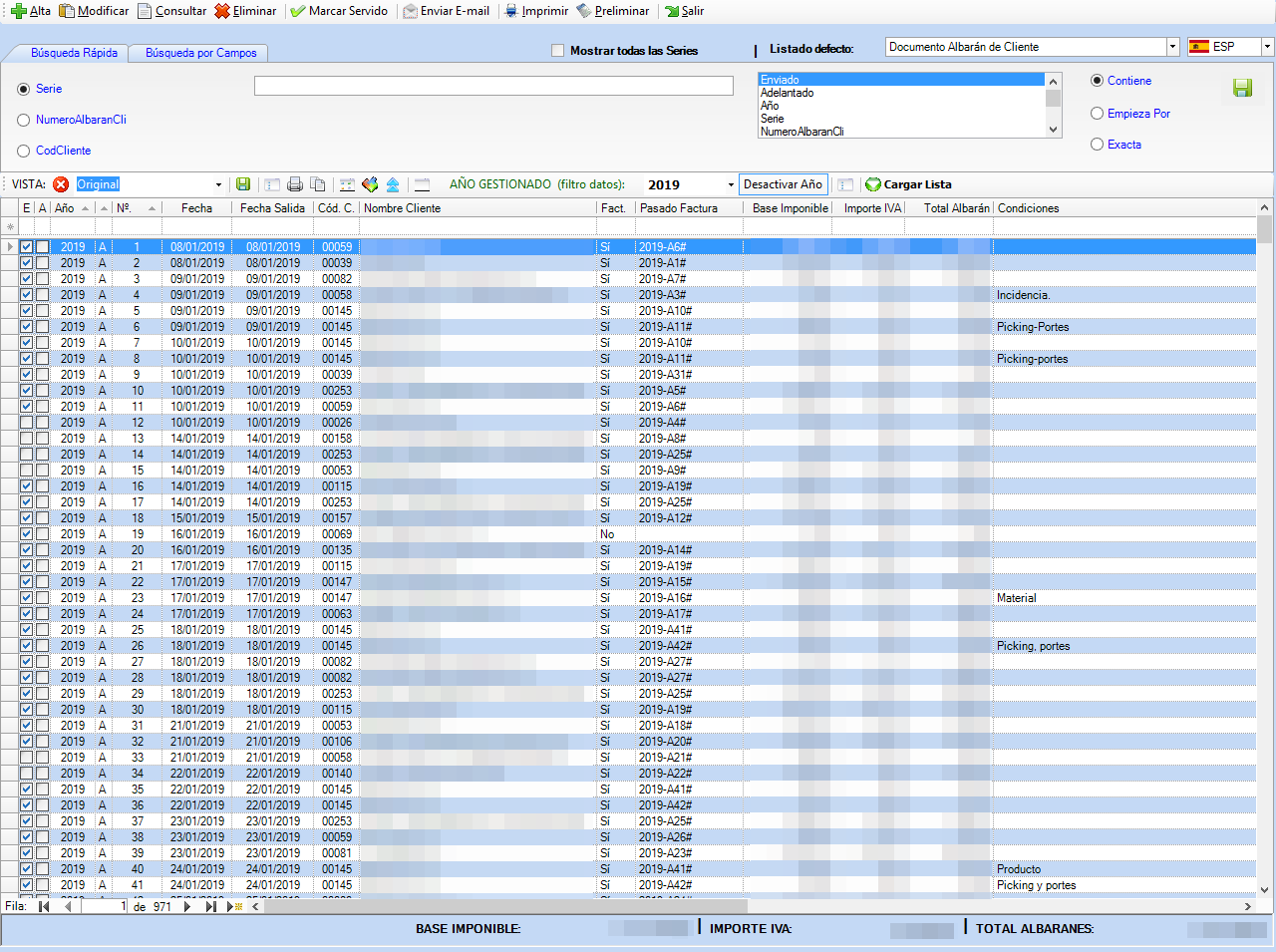The height and width of the screenshot is (952, 1276).
Task: Click the green save icon next to Original view
Action: pyautogui.click(x=243, y=184)
